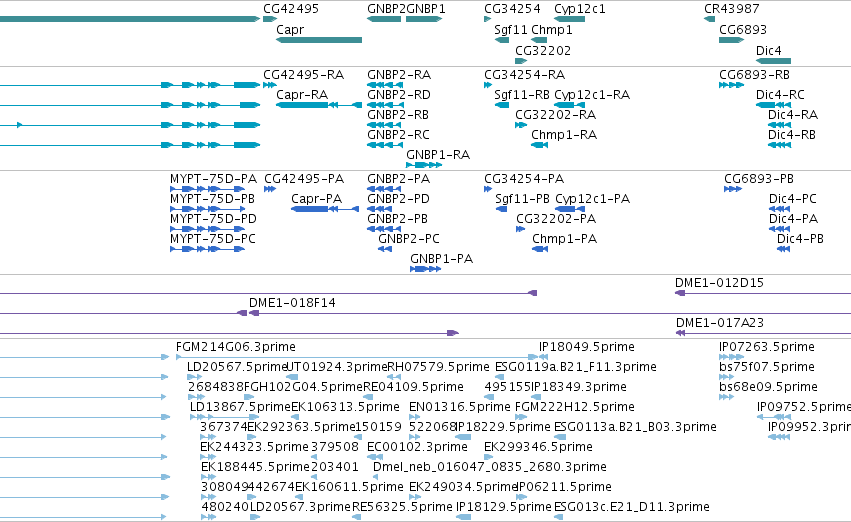Click the CG34254-RA transcript label

tap(524, 74)
